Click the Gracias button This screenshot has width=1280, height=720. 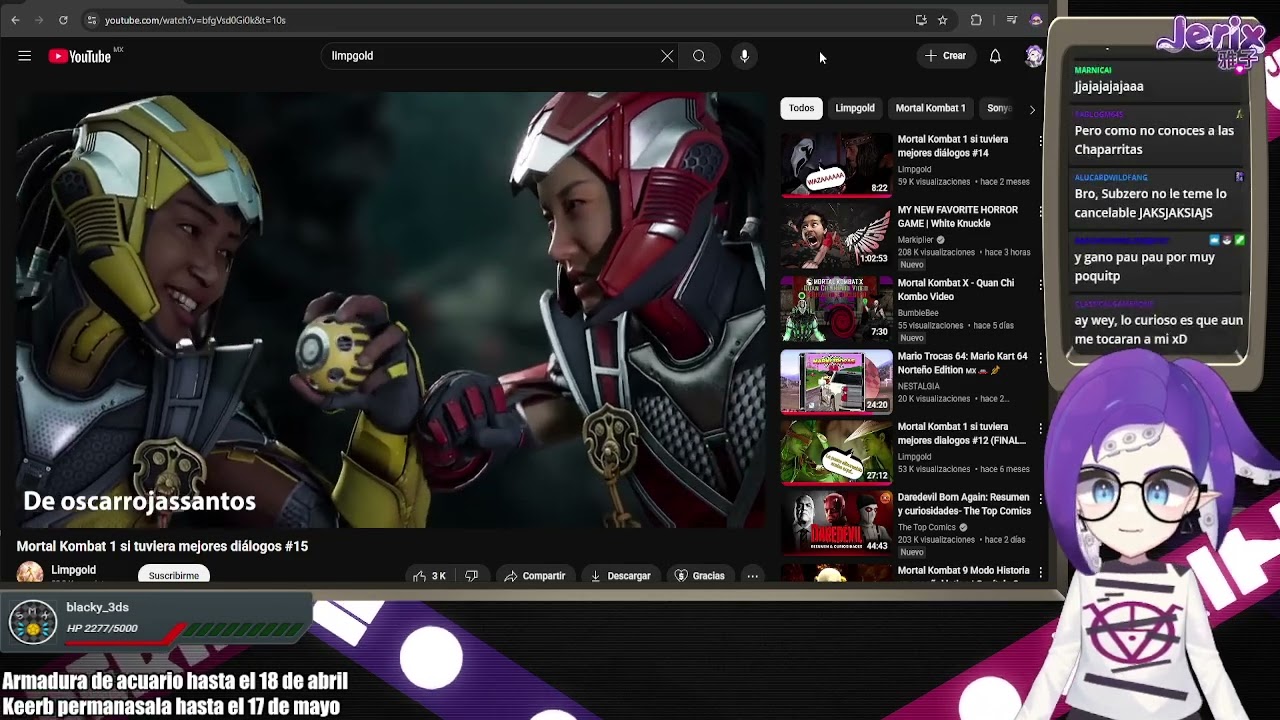[x=699, y=576]
